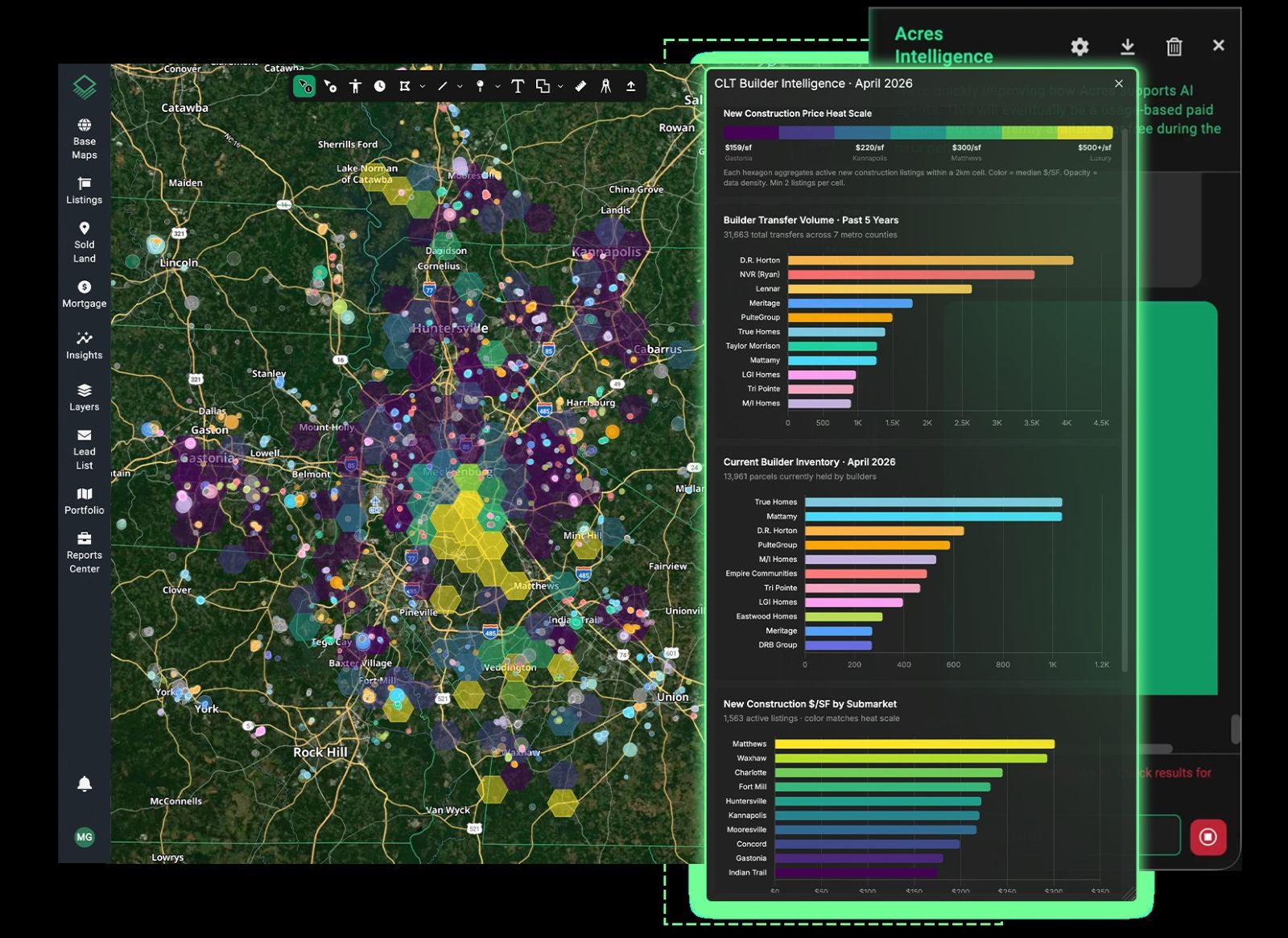Click the 'Builder Transfer Volume · Past 5 Years' heading
The image size is (1288, 938).
coord(811,221)
